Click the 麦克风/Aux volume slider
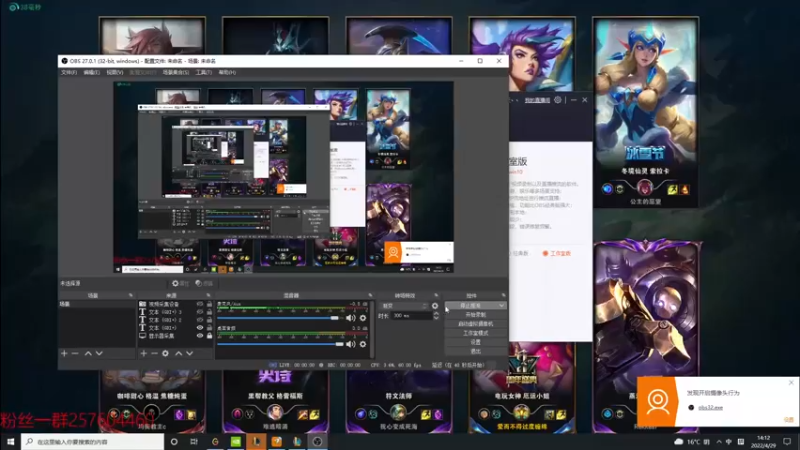 pos(280,318)
